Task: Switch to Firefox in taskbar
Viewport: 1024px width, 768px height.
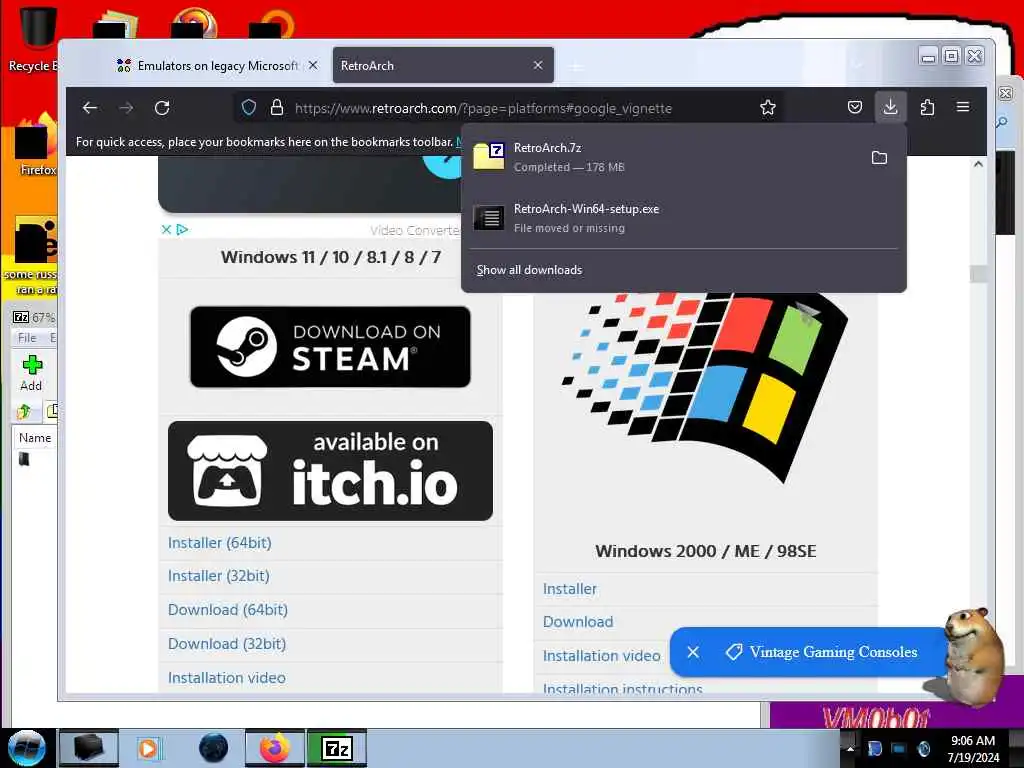Action: pyautogui.click(x=275, y=748)
